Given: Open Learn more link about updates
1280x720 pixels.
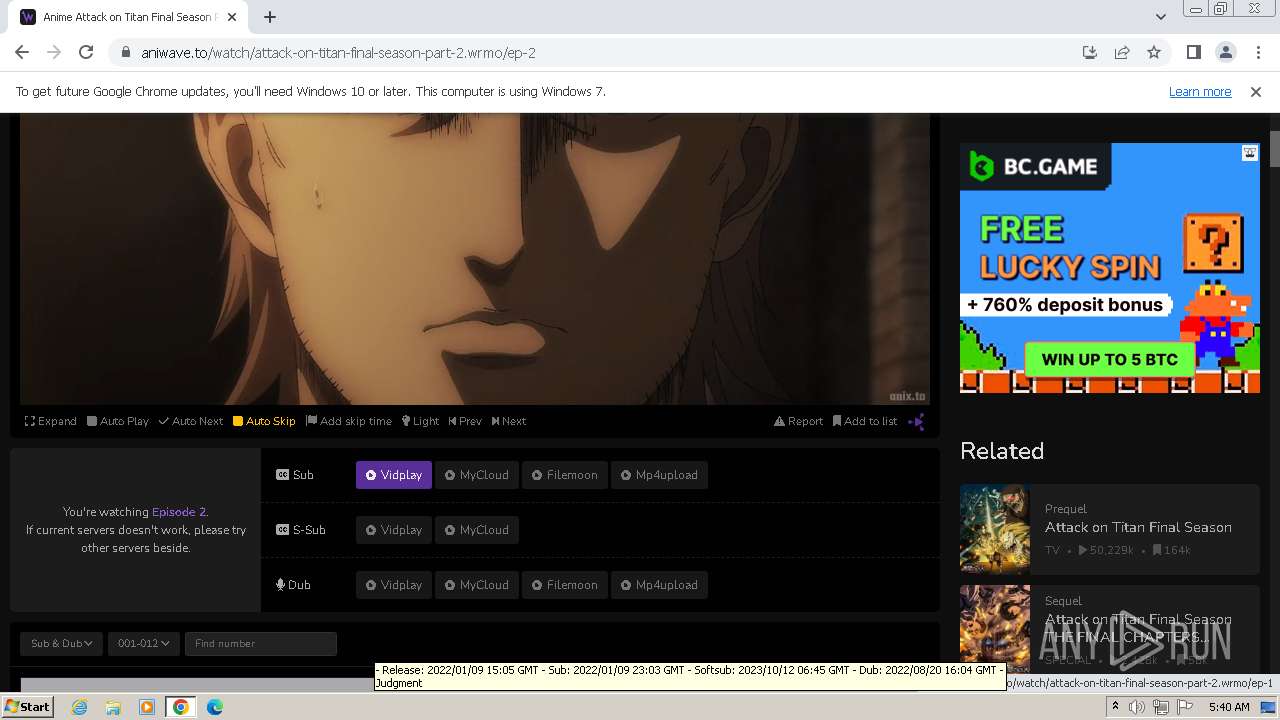Looking at the screenshot, I should [1200, 91].
